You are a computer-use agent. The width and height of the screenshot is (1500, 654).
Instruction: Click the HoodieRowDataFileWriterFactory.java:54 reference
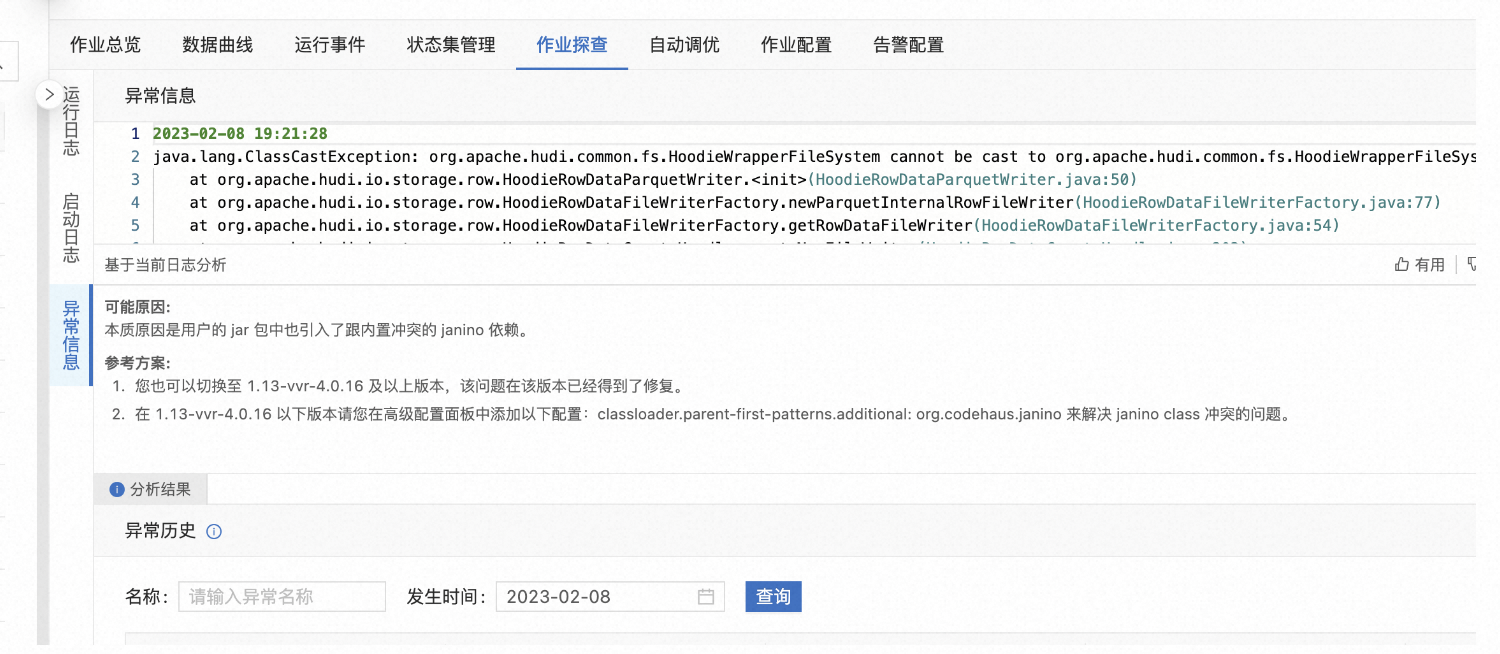click(x=1158, y=226)
